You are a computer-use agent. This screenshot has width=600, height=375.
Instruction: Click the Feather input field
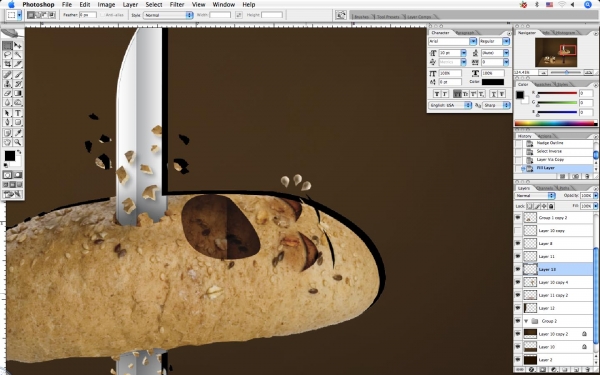(x=88, y=15)
